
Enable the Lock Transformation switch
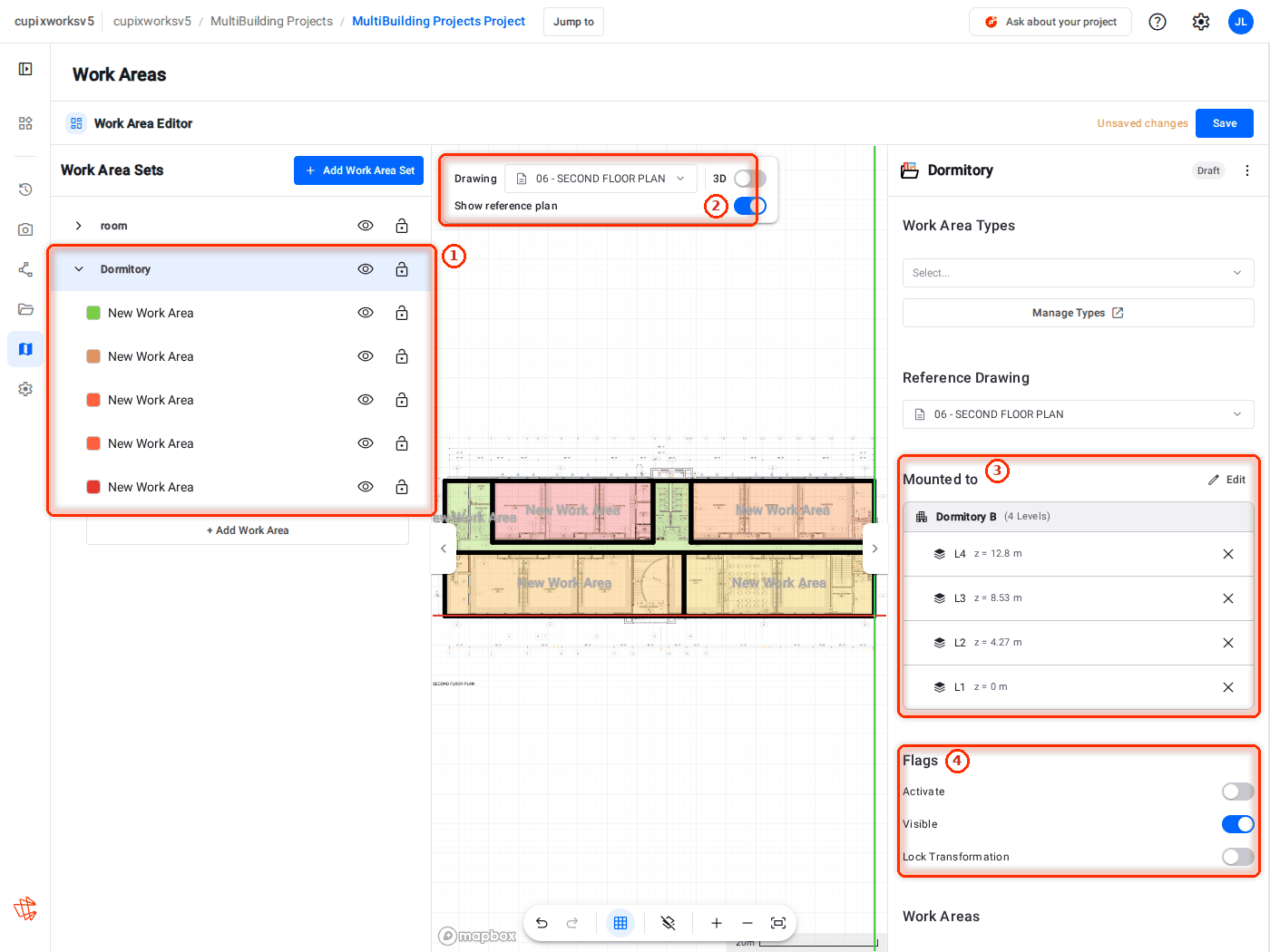pyautogui.click(x=1238, y=857)
